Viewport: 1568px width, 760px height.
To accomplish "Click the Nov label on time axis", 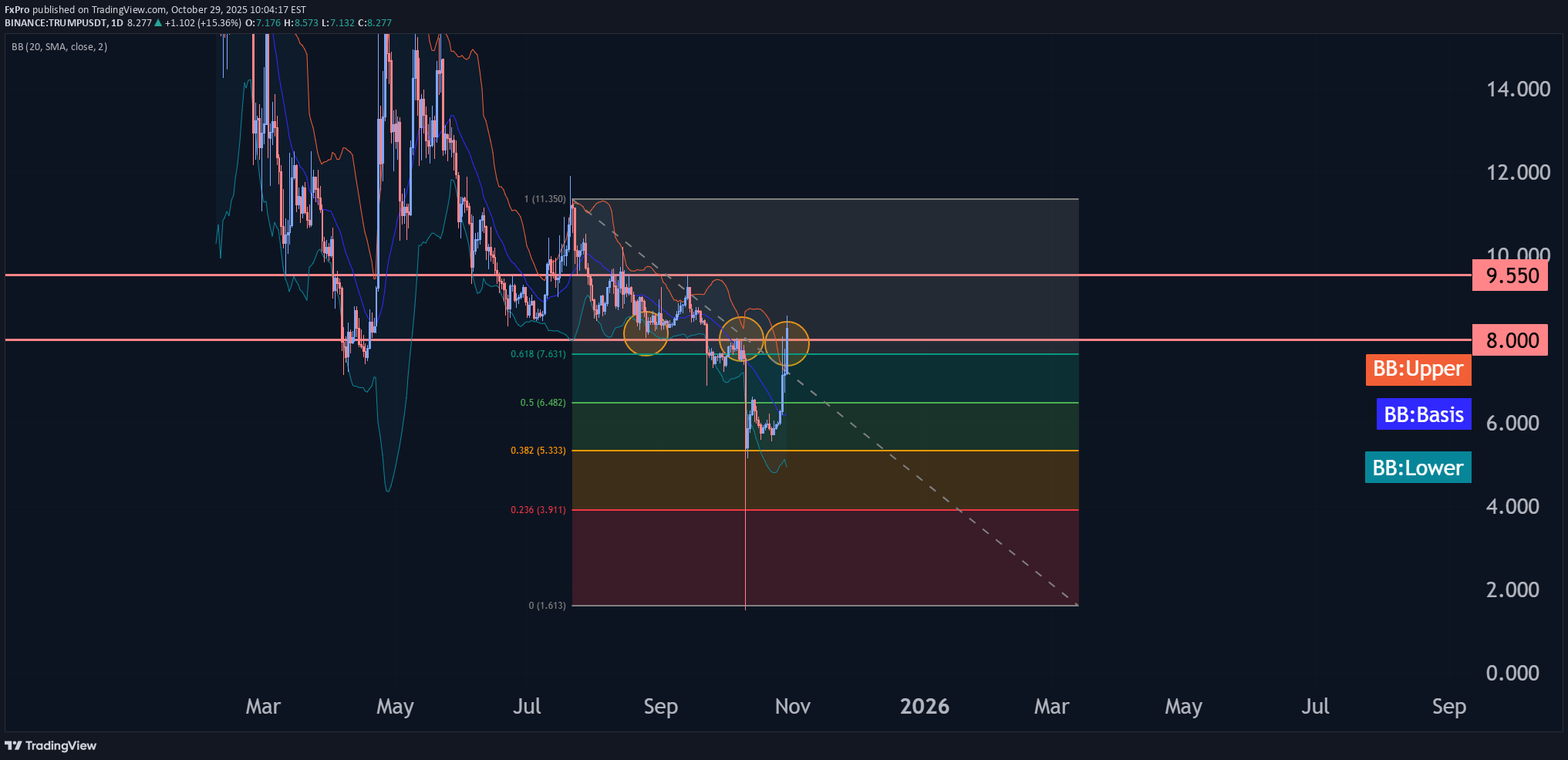I will 792,707.
